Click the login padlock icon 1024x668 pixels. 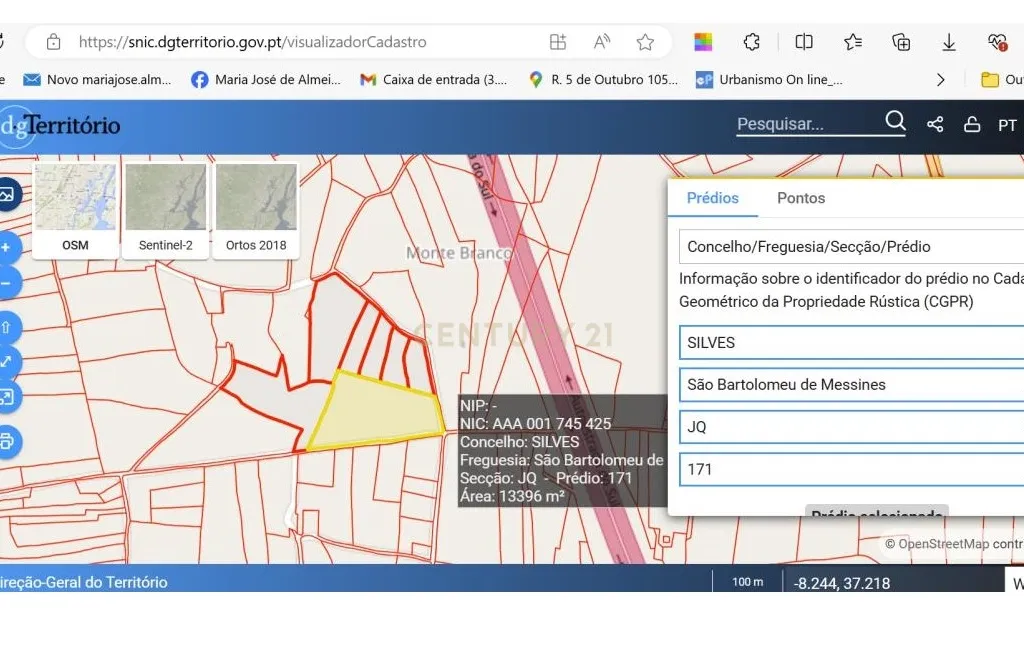[971, 125]
